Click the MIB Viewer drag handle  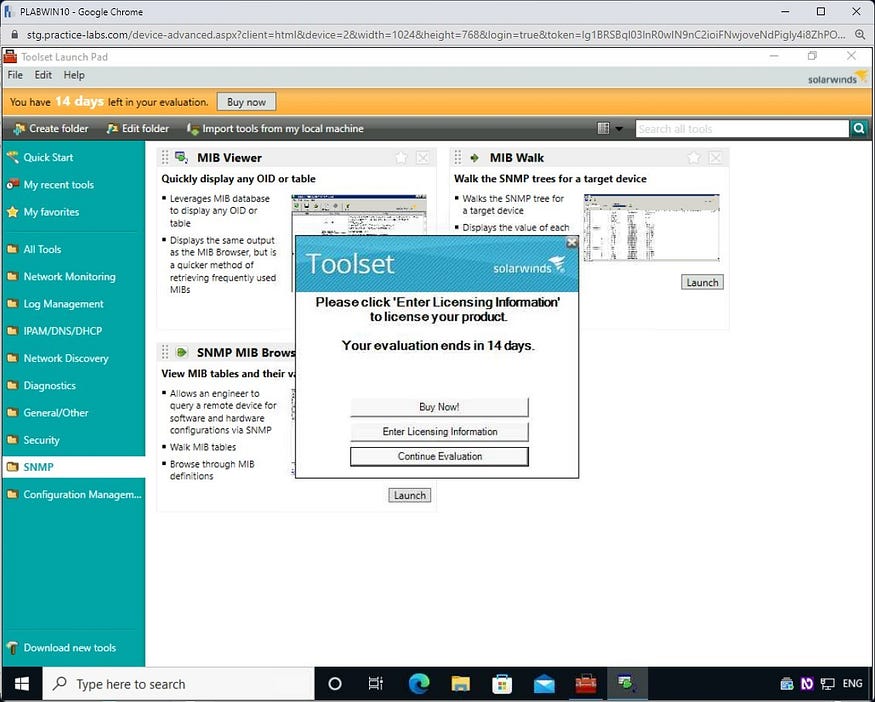165,157
